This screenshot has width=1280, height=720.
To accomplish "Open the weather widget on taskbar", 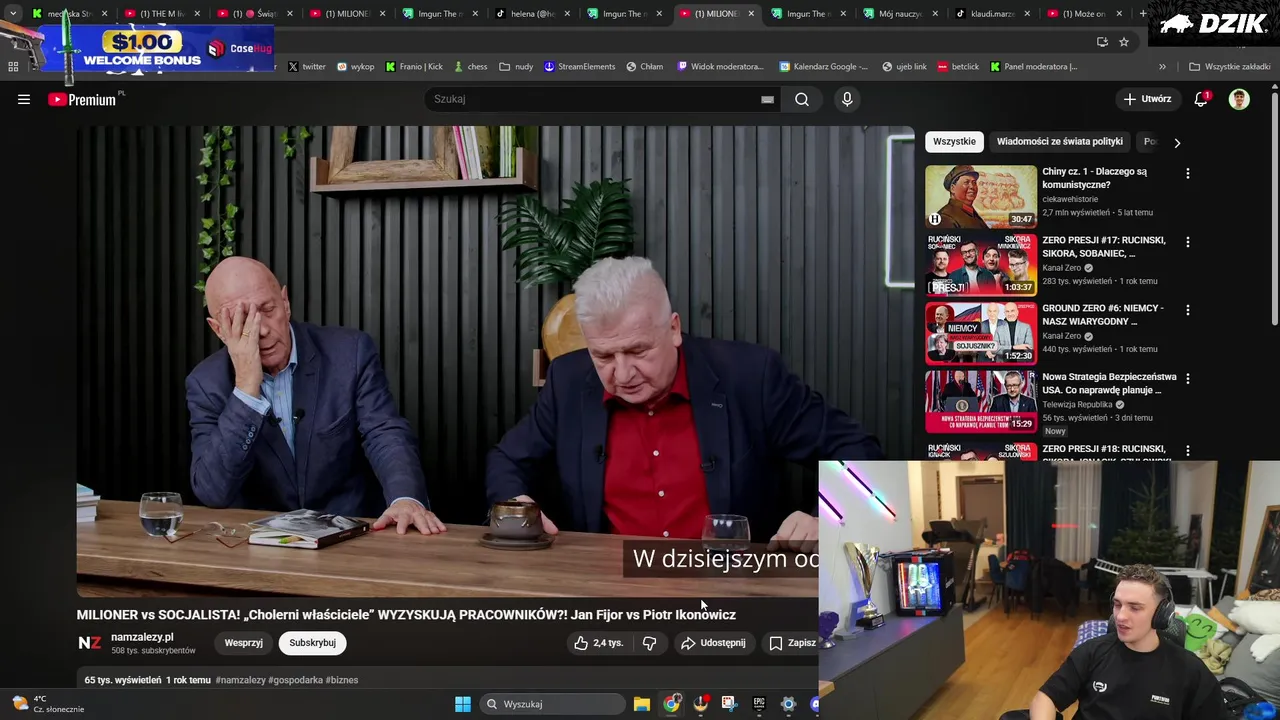I will point(48,704).
